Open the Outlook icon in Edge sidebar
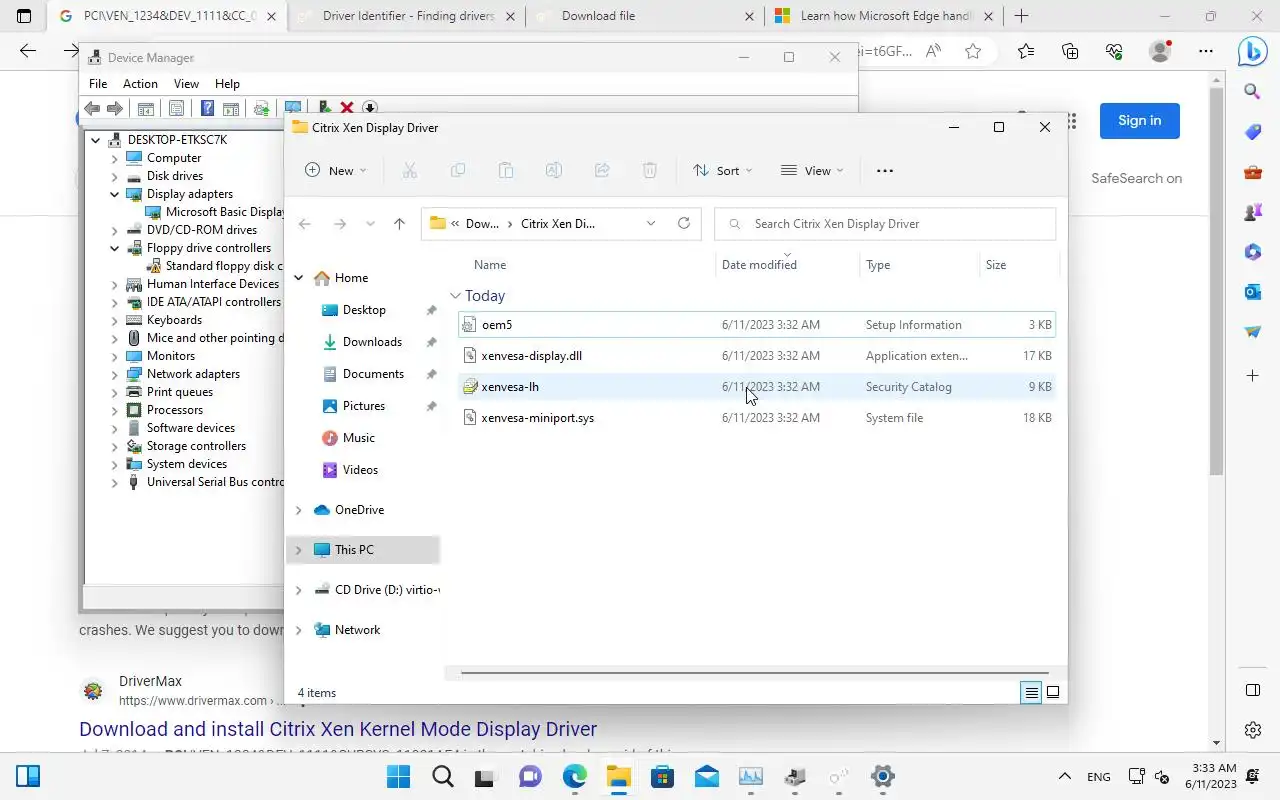This screenshot has height=800, width=1280. 1253,292
